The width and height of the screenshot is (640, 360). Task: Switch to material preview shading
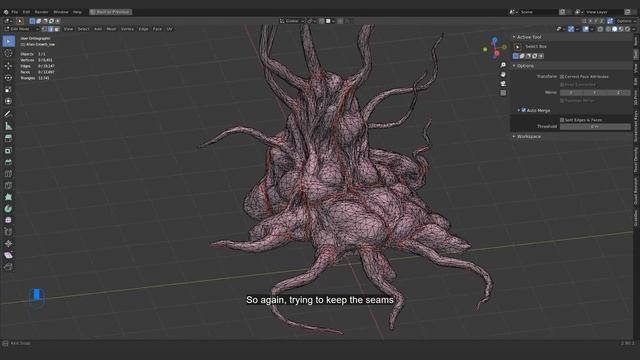621,29
